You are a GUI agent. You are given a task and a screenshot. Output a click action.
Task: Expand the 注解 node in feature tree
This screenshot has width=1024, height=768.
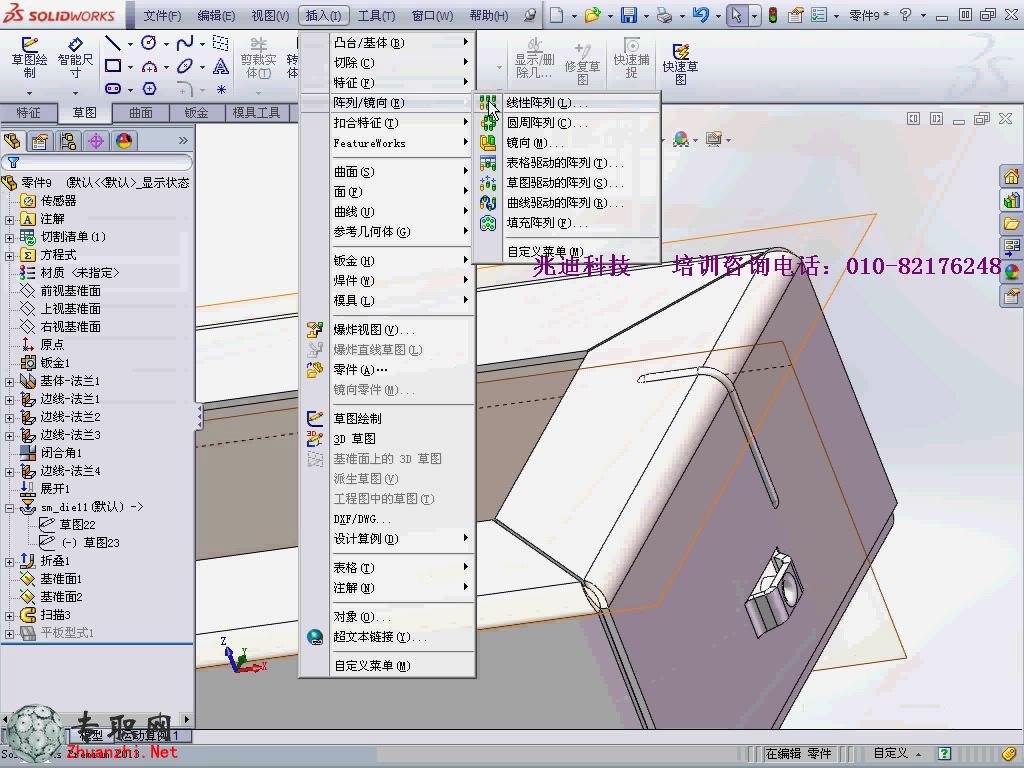pos(9,219)
